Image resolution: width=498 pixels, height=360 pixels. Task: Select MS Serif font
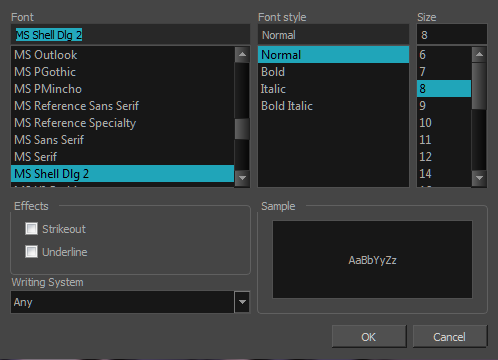pyautogui.click(x=123, y=157)
